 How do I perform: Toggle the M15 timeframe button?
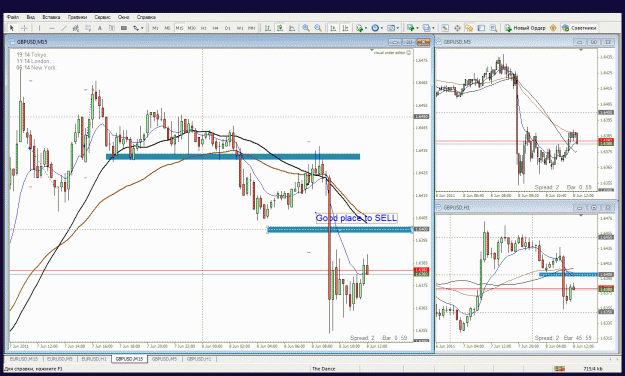click(x=179, y=28)
